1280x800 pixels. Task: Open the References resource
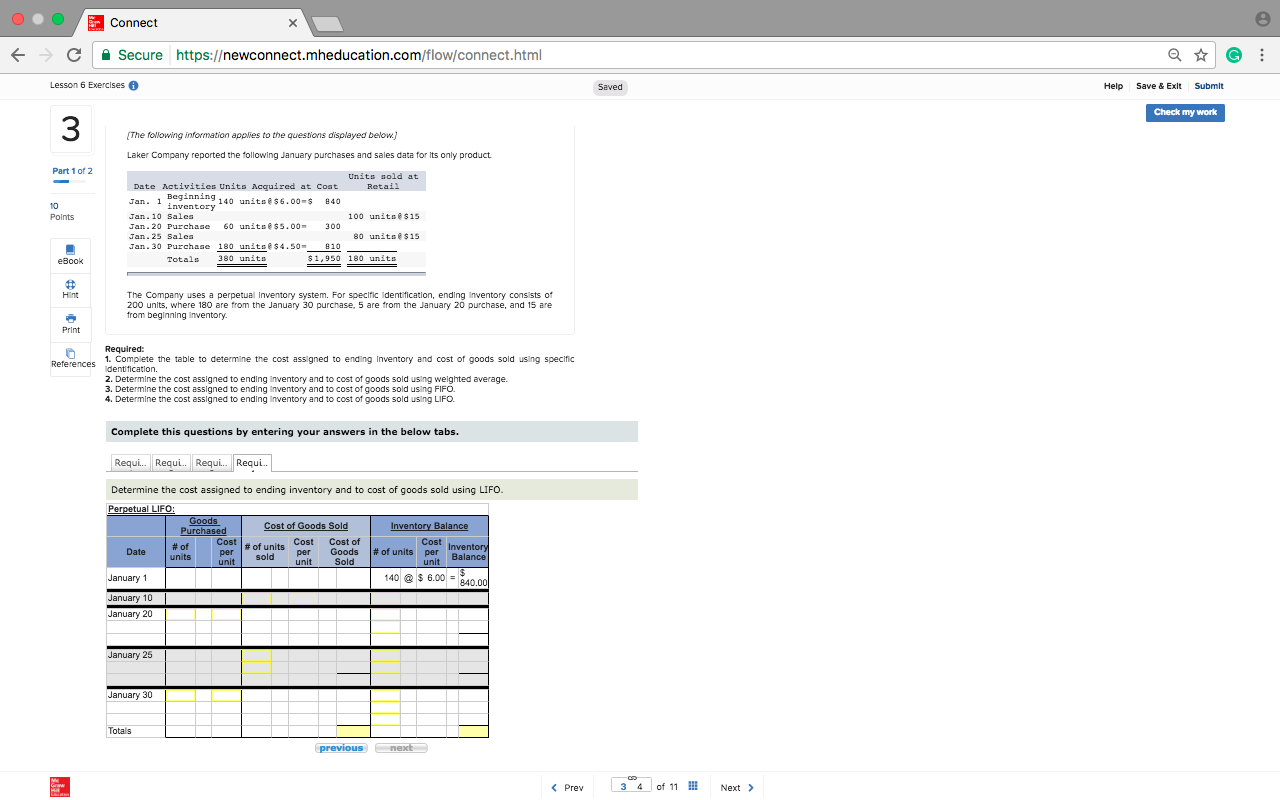[x=70, y=357]
